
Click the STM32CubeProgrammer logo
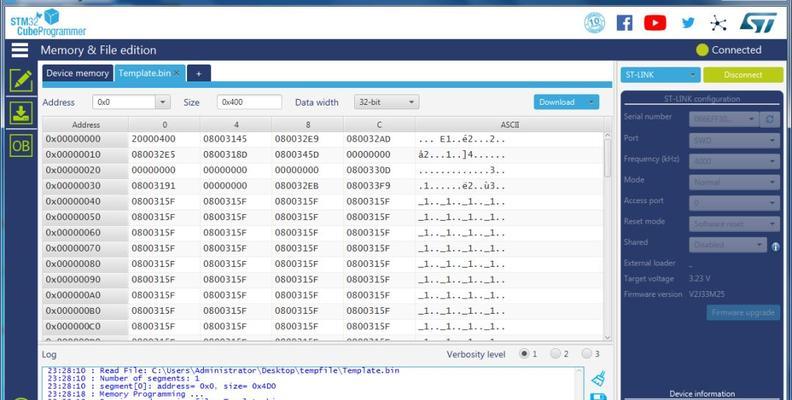(x=47, y=23)
